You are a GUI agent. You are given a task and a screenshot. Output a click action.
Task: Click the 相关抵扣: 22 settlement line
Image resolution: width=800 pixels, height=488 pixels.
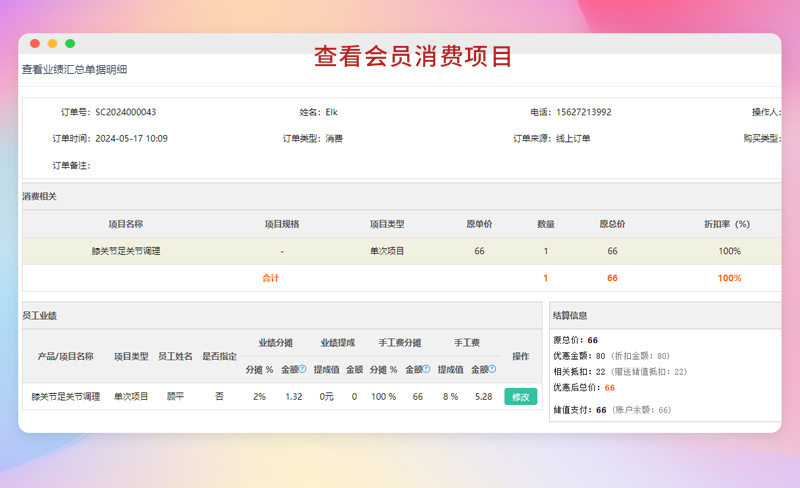click(620, 372)
